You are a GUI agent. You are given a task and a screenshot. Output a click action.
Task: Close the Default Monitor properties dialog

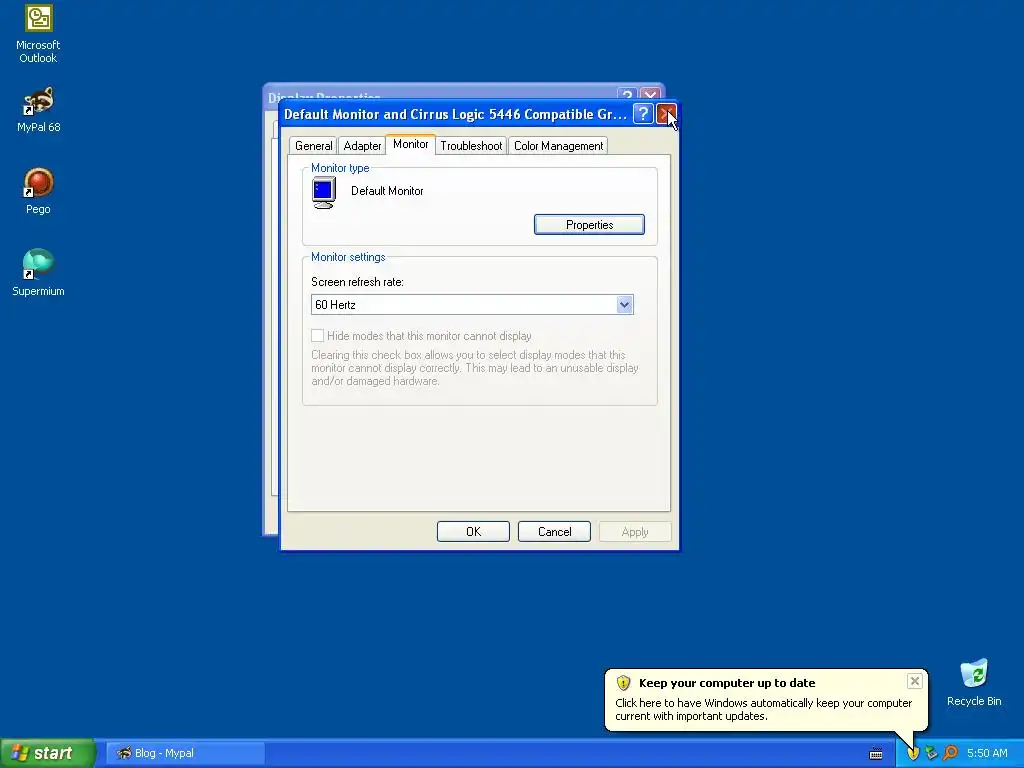[665, 114]
